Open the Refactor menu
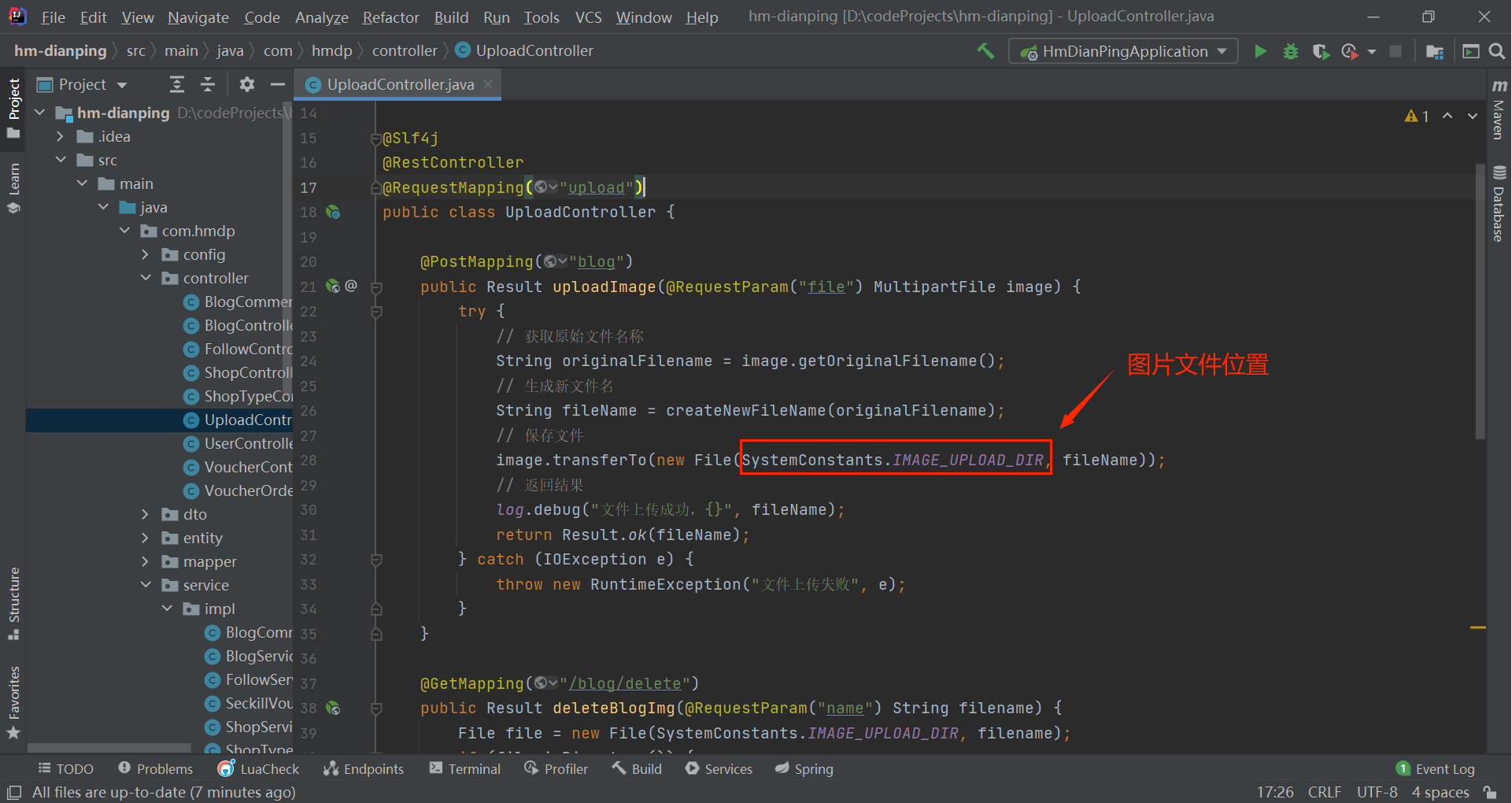This screenshot has height=803, width=1512. (x=390, y=17)
